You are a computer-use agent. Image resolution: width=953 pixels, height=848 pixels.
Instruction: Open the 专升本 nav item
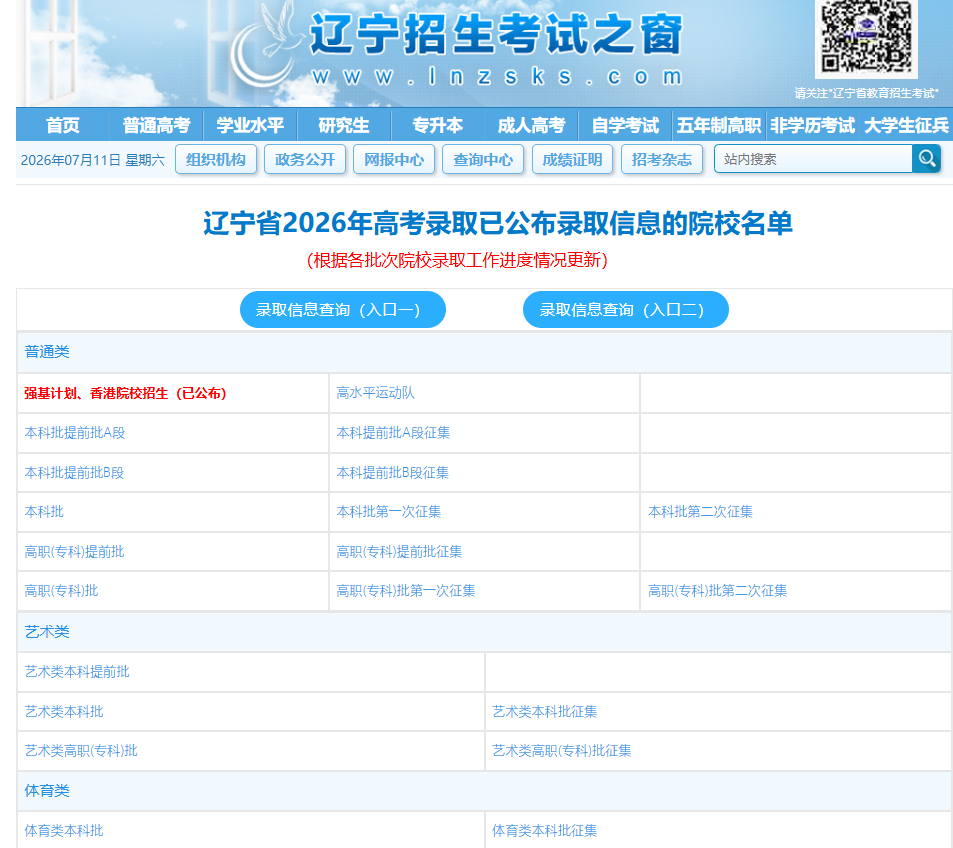pyautogui.click(x=438, y=125)
